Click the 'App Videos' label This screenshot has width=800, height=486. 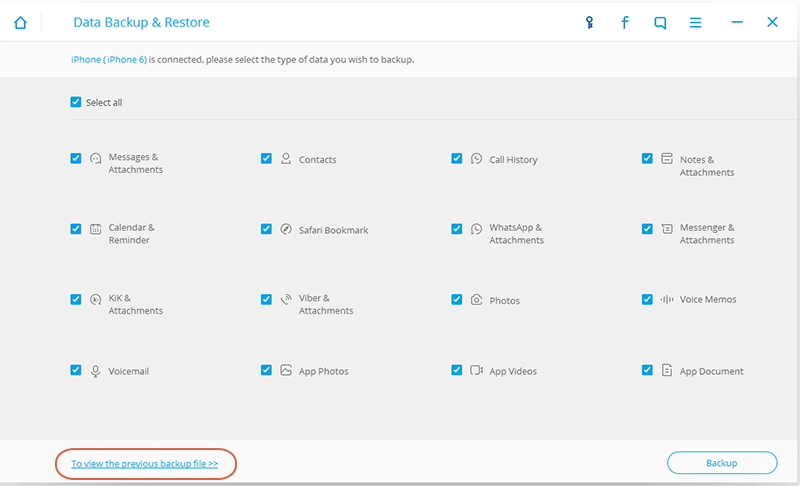[x=513, y=371]
